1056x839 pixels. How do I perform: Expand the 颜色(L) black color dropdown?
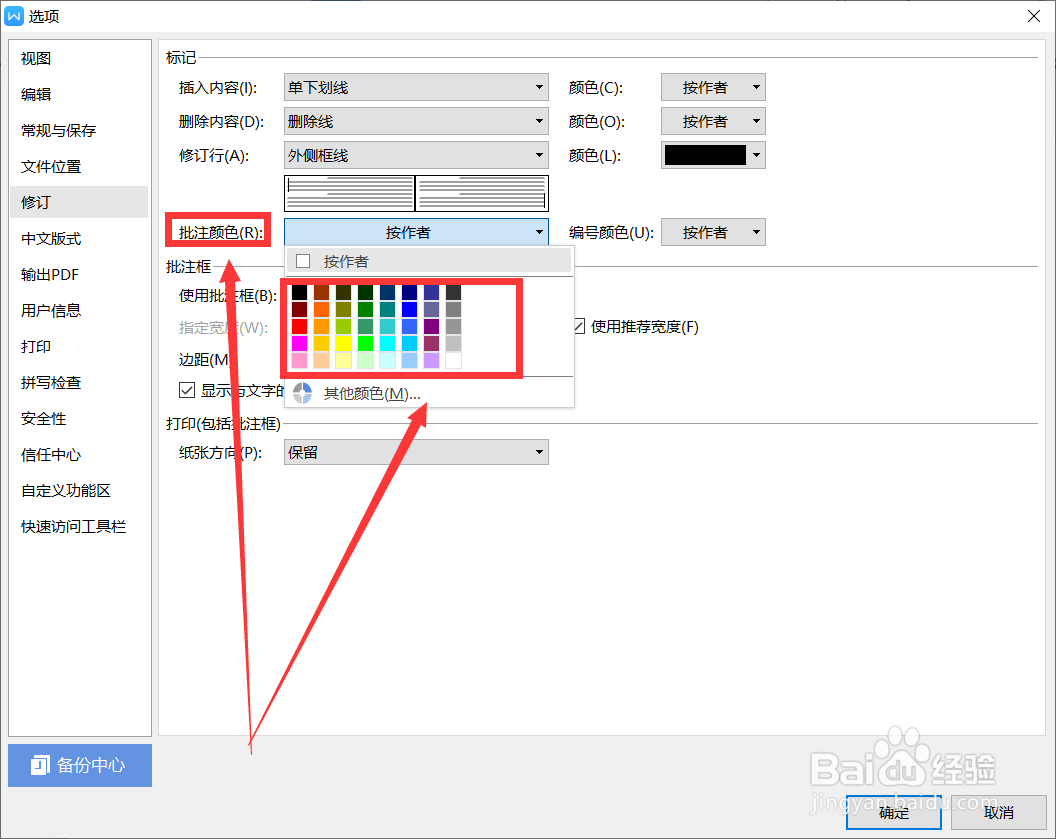713,156
